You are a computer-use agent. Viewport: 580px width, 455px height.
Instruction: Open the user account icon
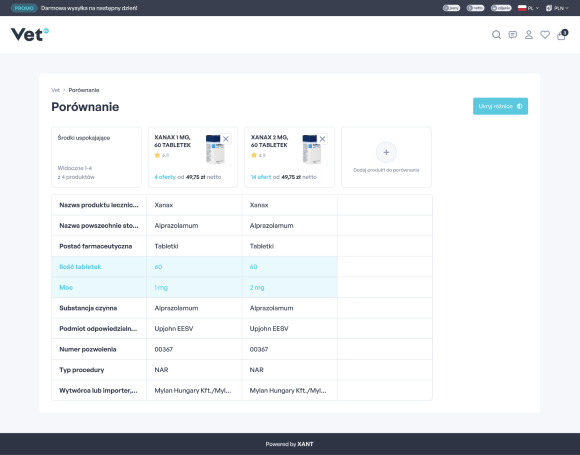tap(529, 35)
